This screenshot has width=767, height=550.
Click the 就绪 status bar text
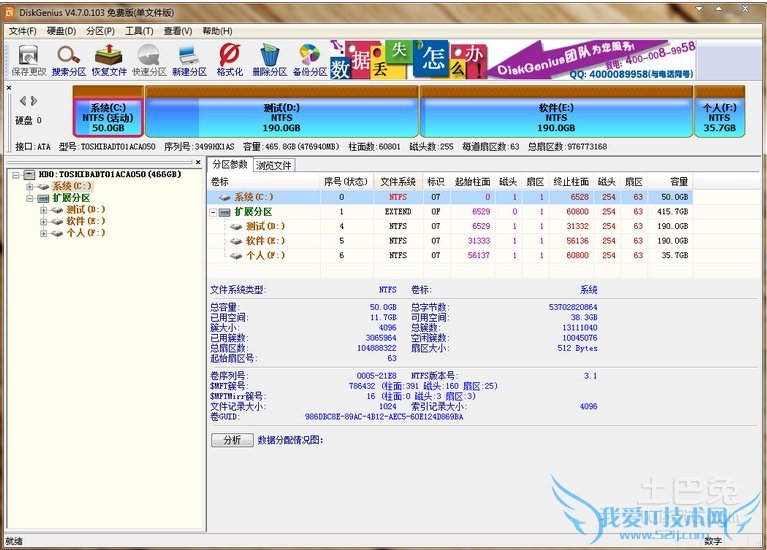pos(14,541)
